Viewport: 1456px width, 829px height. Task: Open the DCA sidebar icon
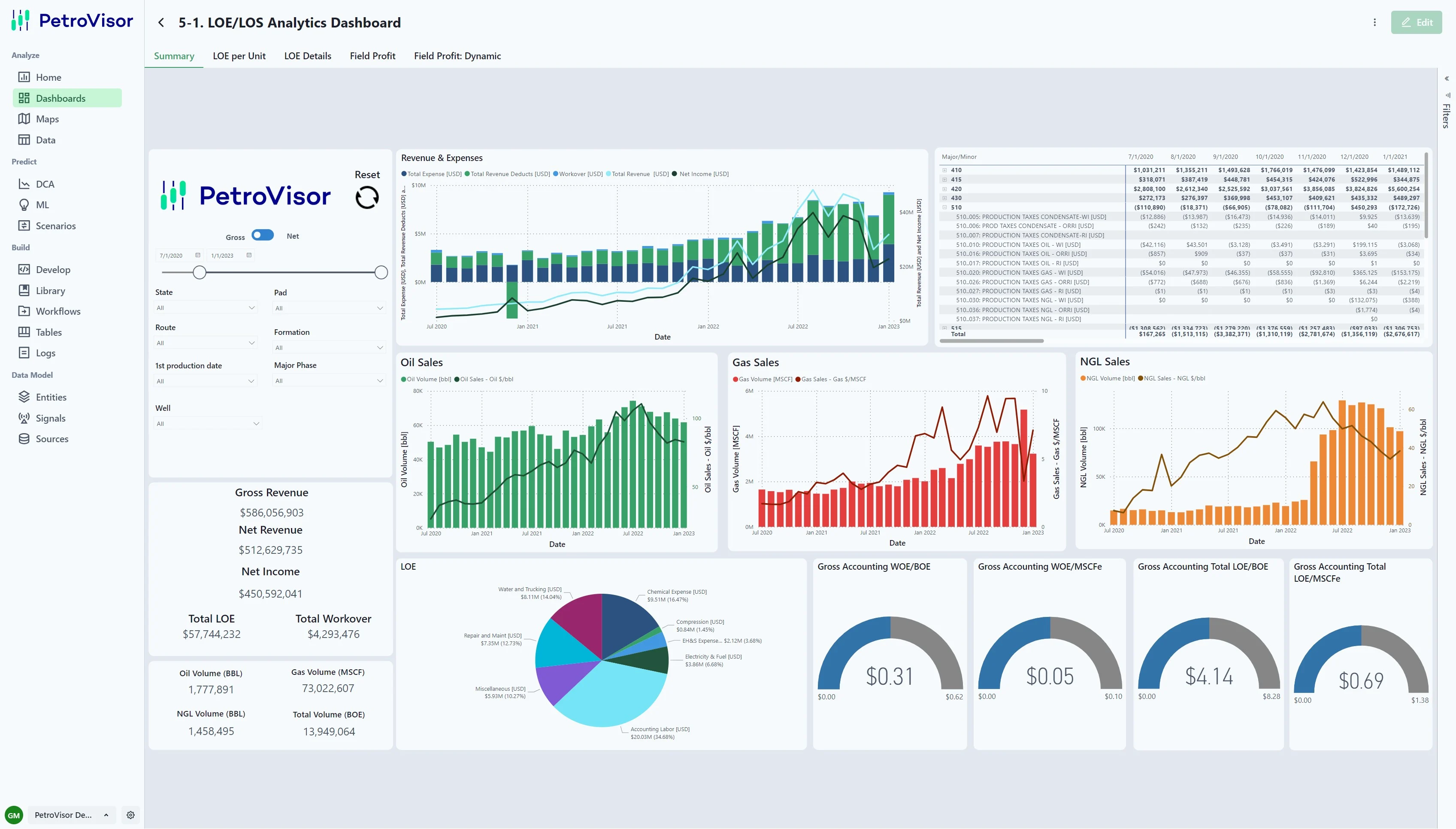point(24,184)
